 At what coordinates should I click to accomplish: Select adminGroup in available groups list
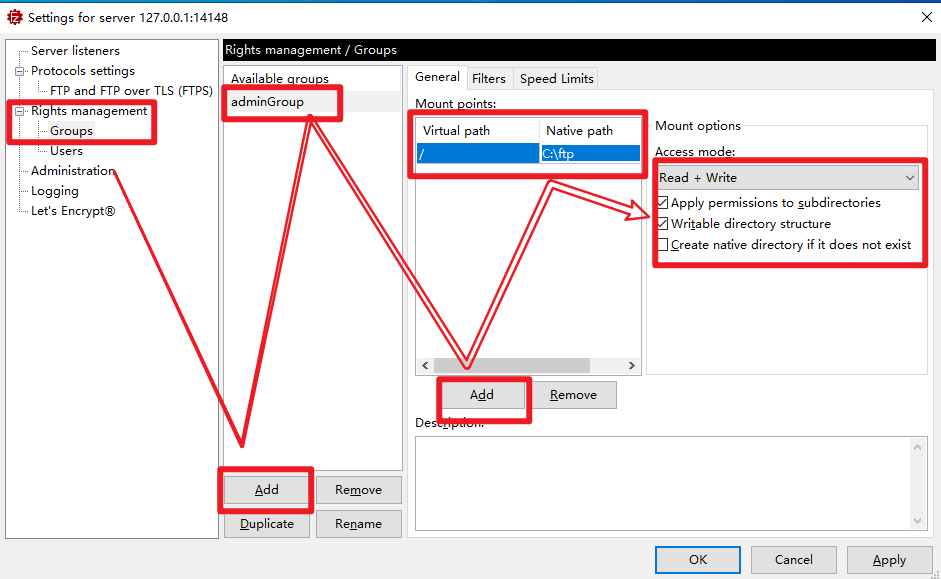tap(267, 101)
